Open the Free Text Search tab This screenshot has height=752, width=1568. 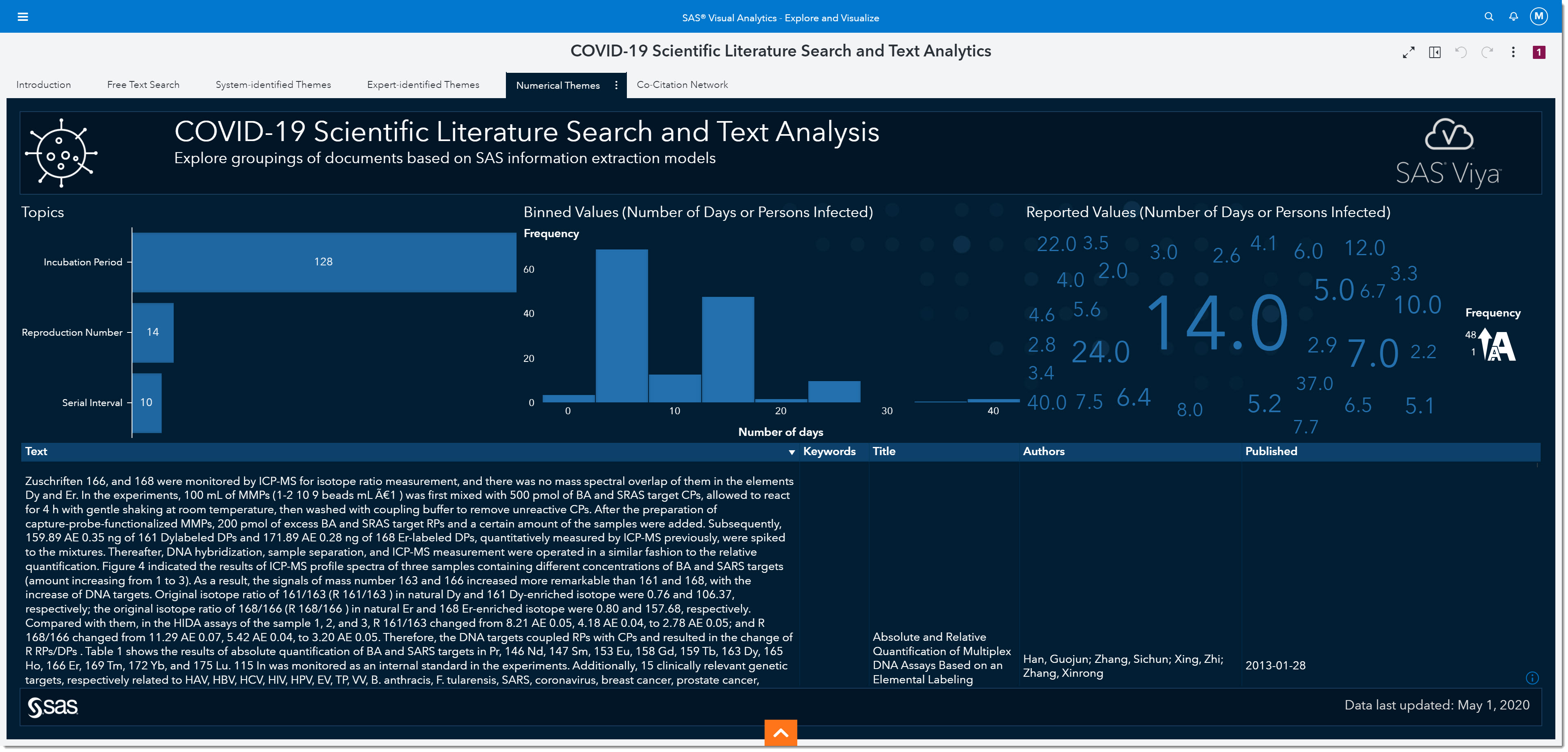[143, 85]
